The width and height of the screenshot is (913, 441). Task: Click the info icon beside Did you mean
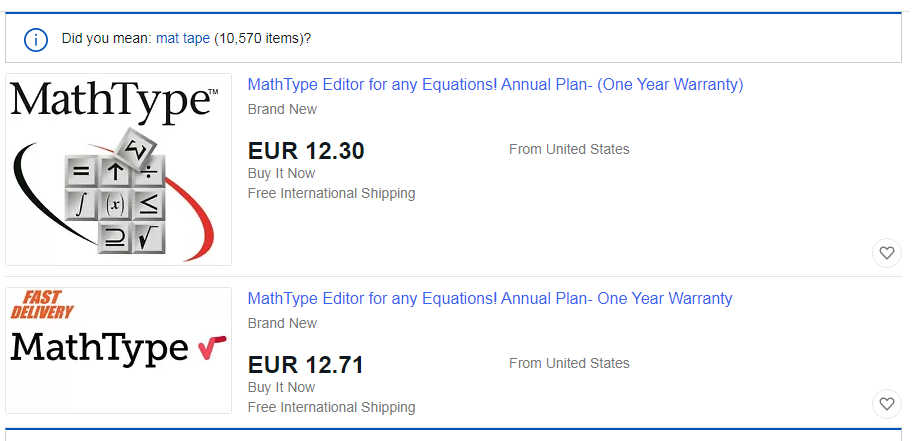tap(36, 39)
